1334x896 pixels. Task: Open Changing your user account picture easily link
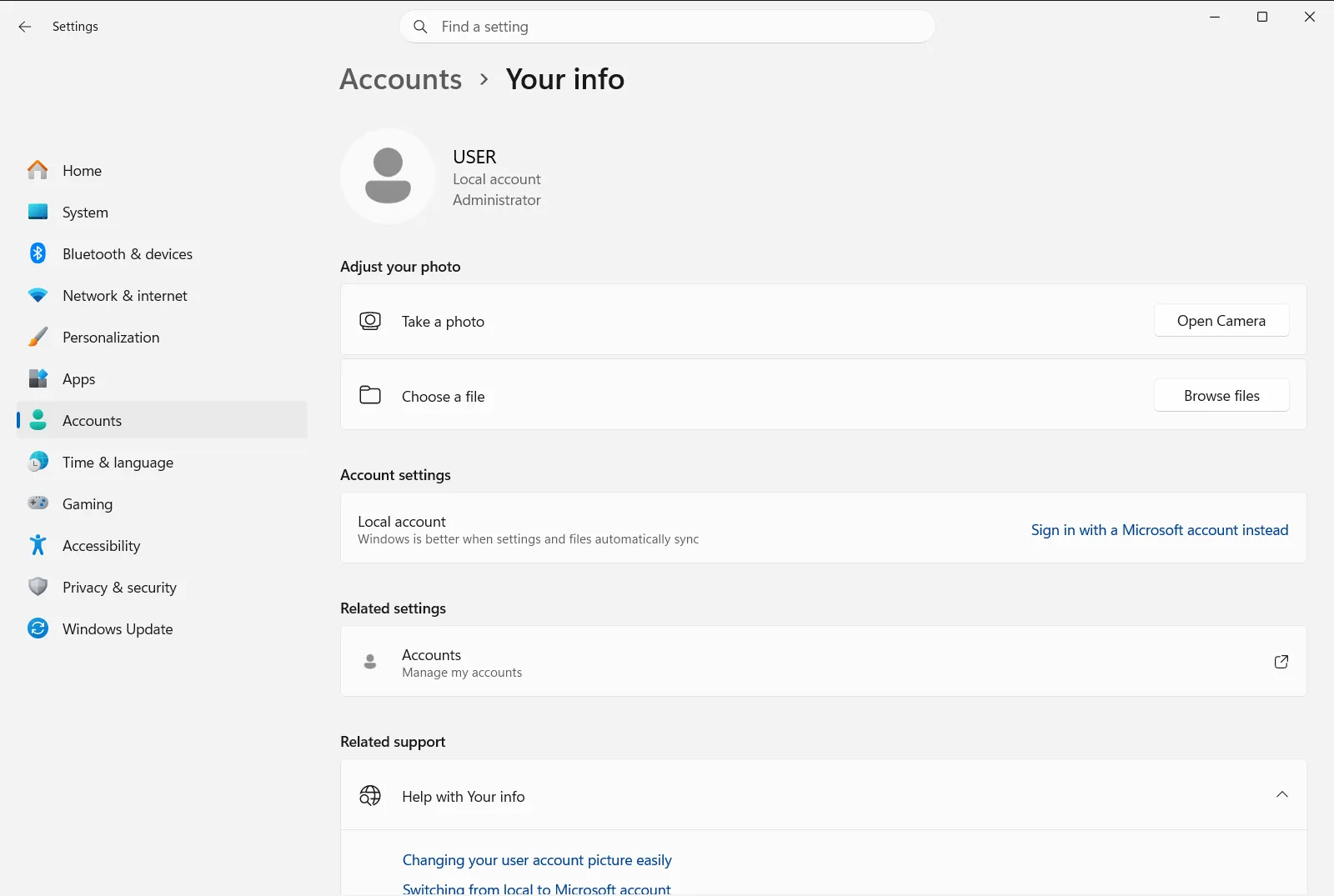tap(537, 860)
